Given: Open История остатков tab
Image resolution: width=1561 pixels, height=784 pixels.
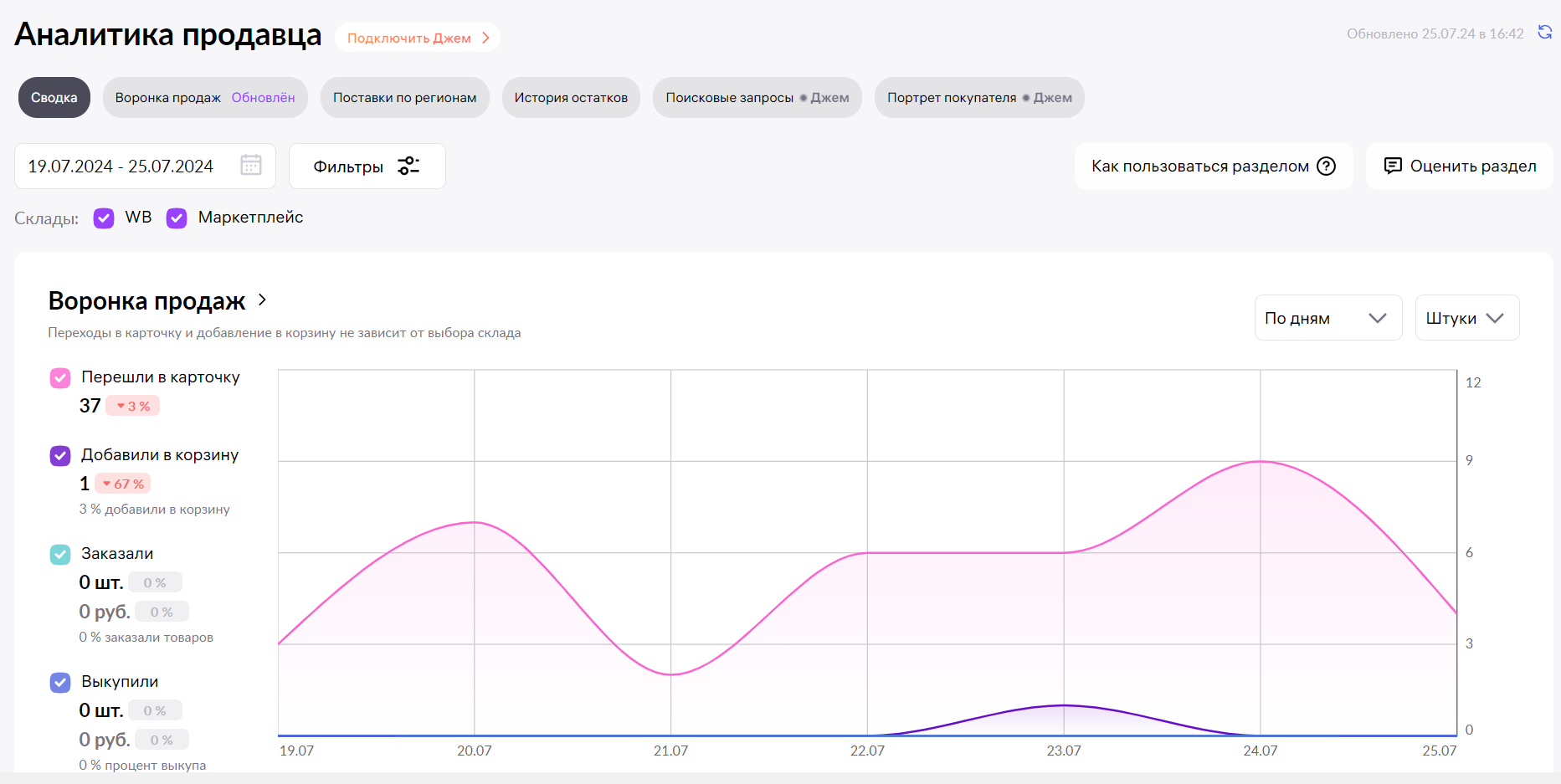Looking at the screenshot, I should click(571, 98).
